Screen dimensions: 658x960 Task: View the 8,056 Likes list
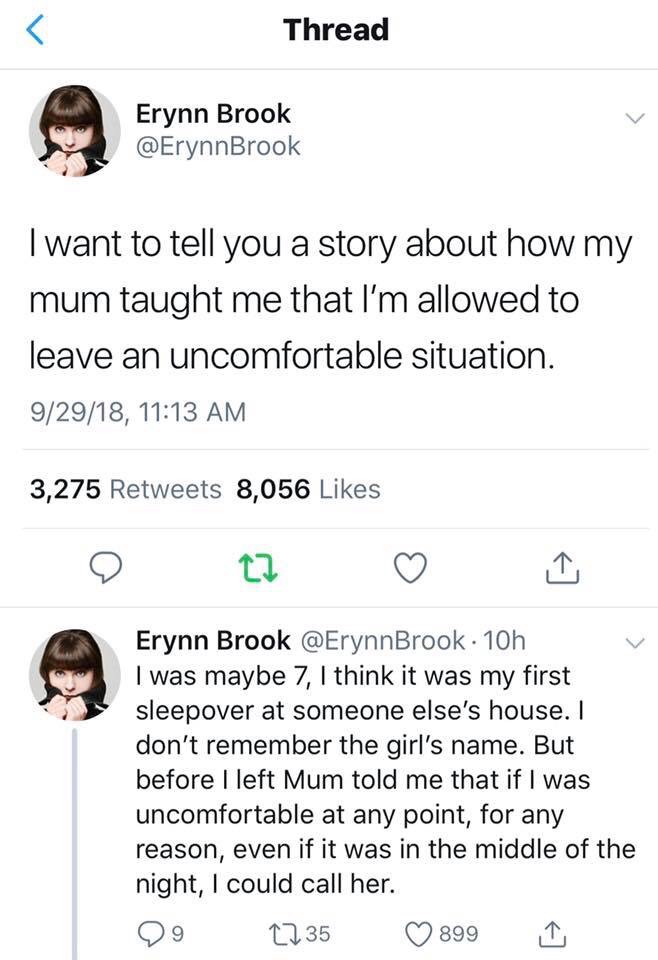click(309, 489)
